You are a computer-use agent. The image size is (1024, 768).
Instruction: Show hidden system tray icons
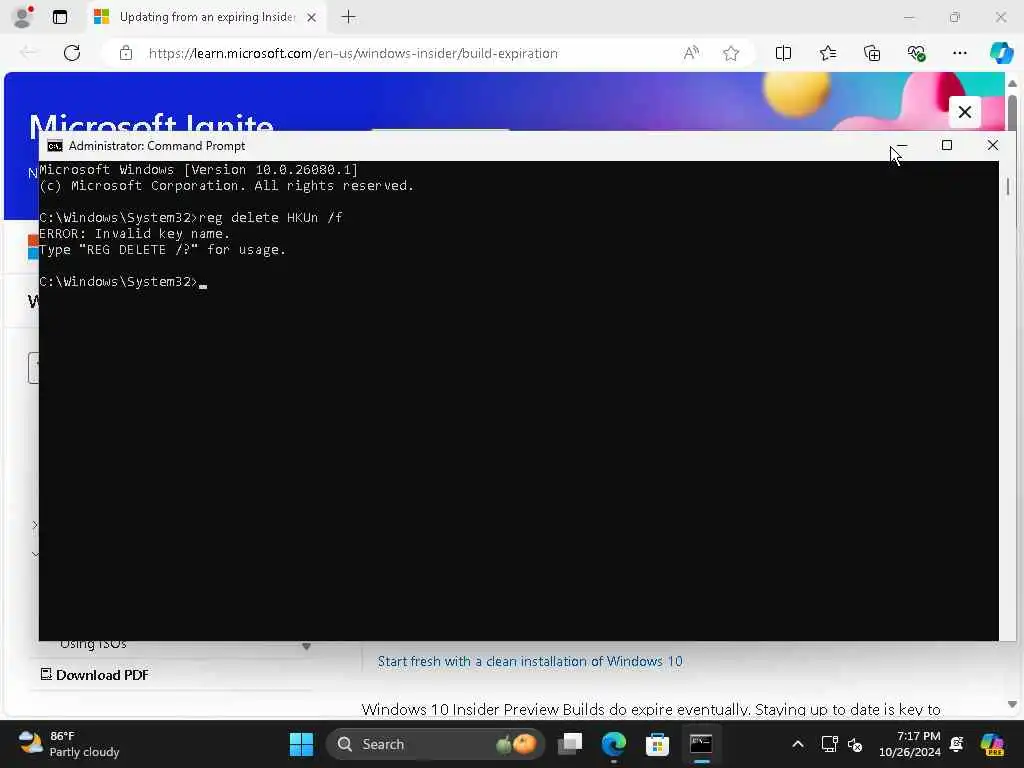(797, 744)
